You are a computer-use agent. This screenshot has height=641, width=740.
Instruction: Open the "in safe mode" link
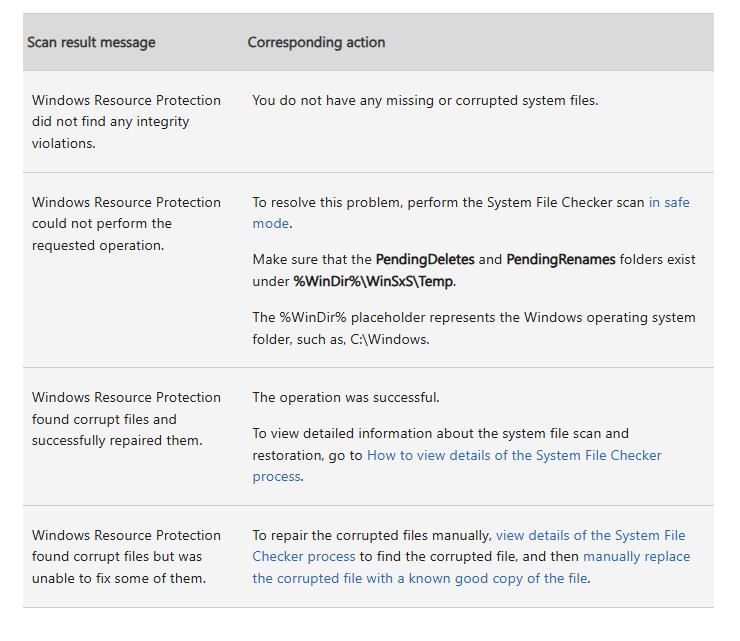[x=668, y=202]
